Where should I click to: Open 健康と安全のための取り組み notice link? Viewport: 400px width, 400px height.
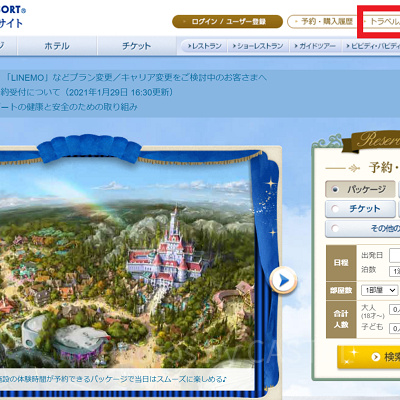[x=69, y=107]
